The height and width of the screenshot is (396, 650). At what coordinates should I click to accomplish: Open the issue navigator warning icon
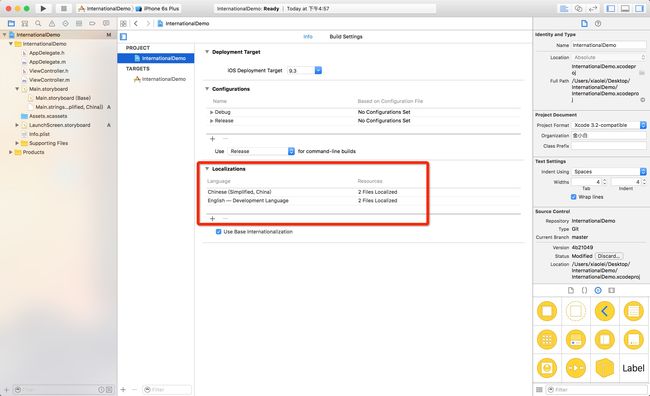coord(52,24)
